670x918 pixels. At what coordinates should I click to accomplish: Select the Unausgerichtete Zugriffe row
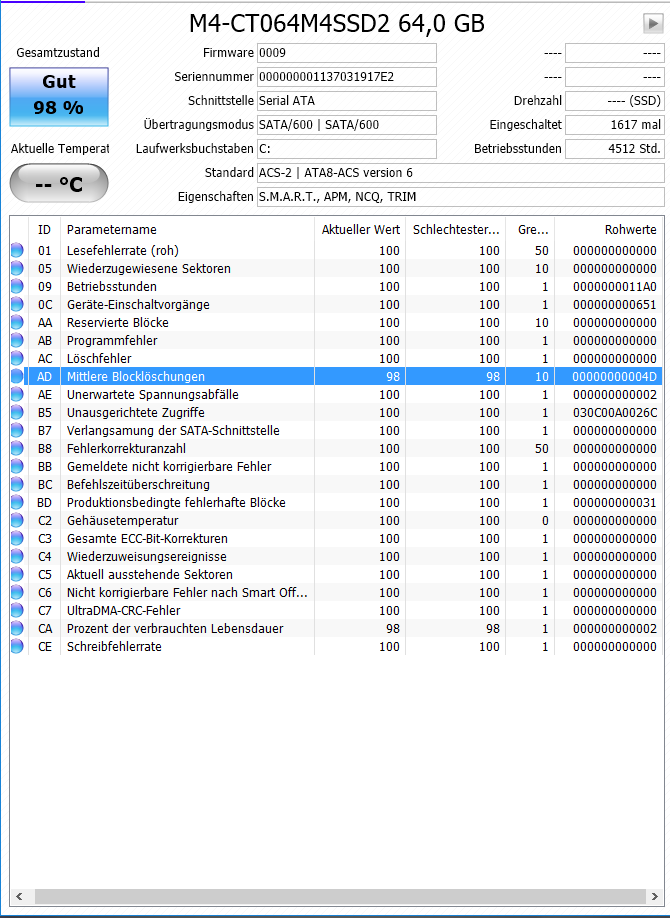click(336, 413)
